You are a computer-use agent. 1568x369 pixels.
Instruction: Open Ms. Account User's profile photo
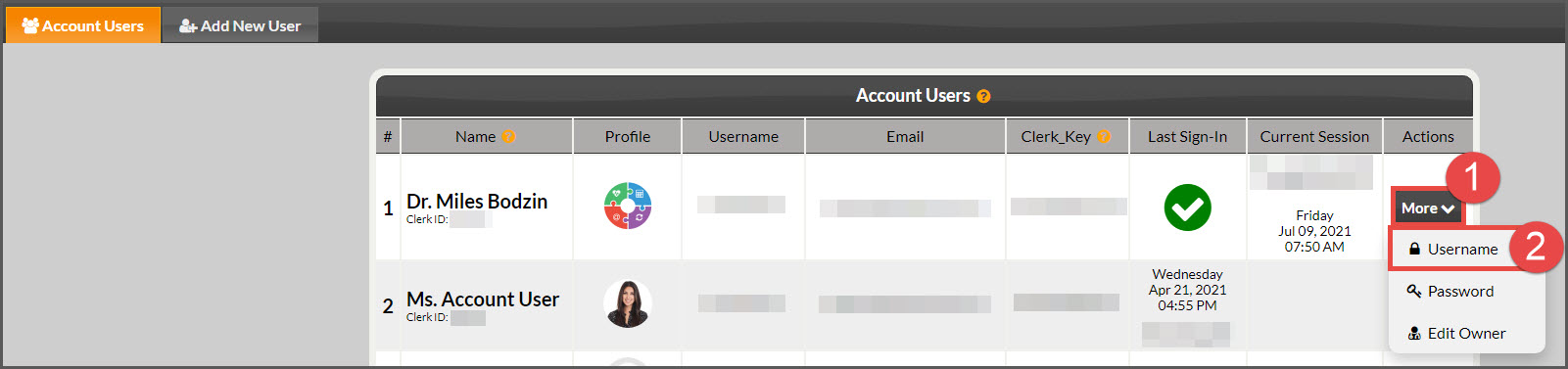pos(628,303)
